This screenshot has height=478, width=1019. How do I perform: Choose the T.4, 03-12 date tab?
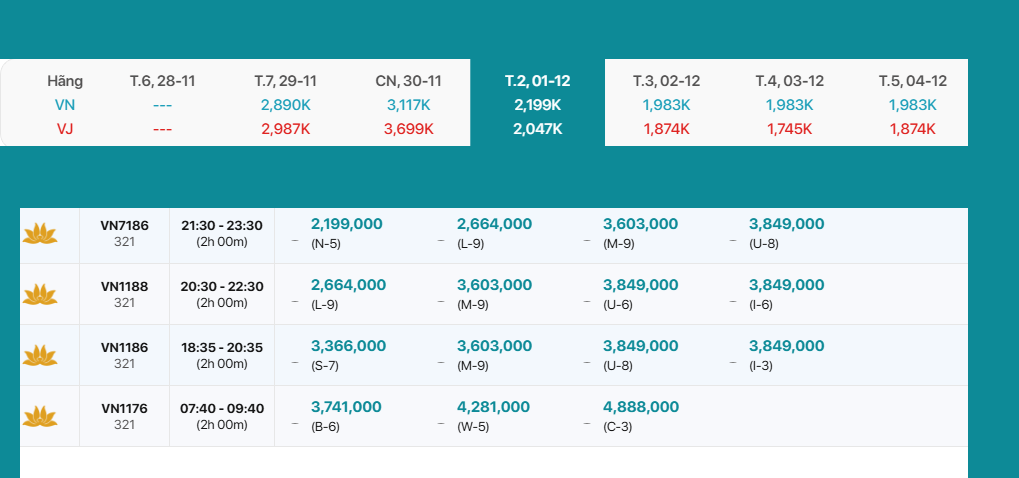click(x=789, y=81)
